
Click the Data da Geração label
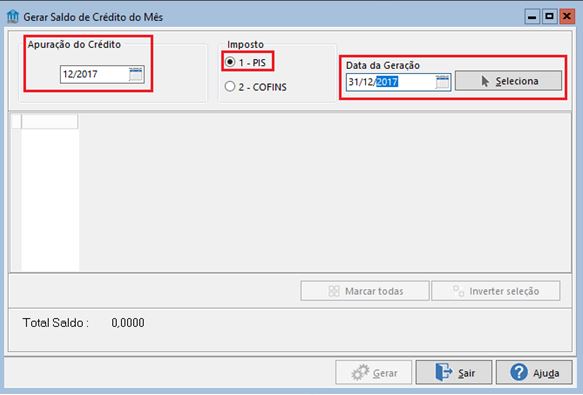pos(383,65)
